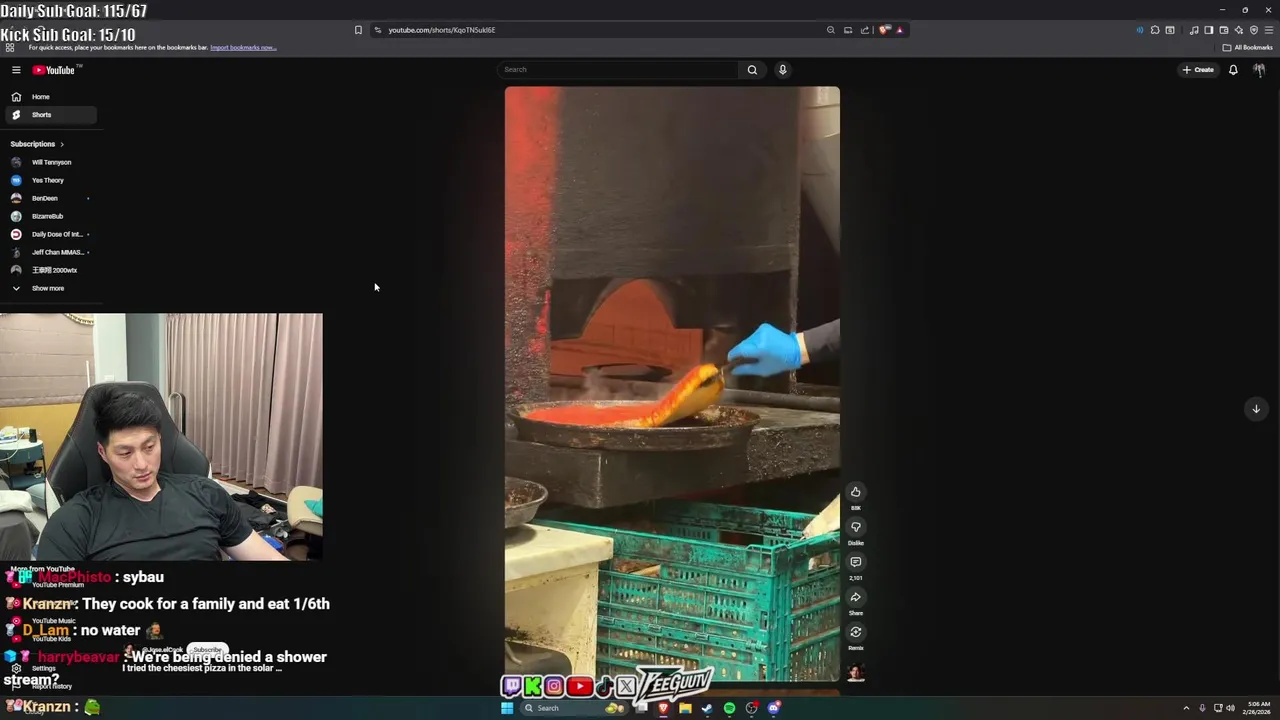Share the Short via arrow icon
This screenshot has width=1280, height=720.
coord(855,597)
